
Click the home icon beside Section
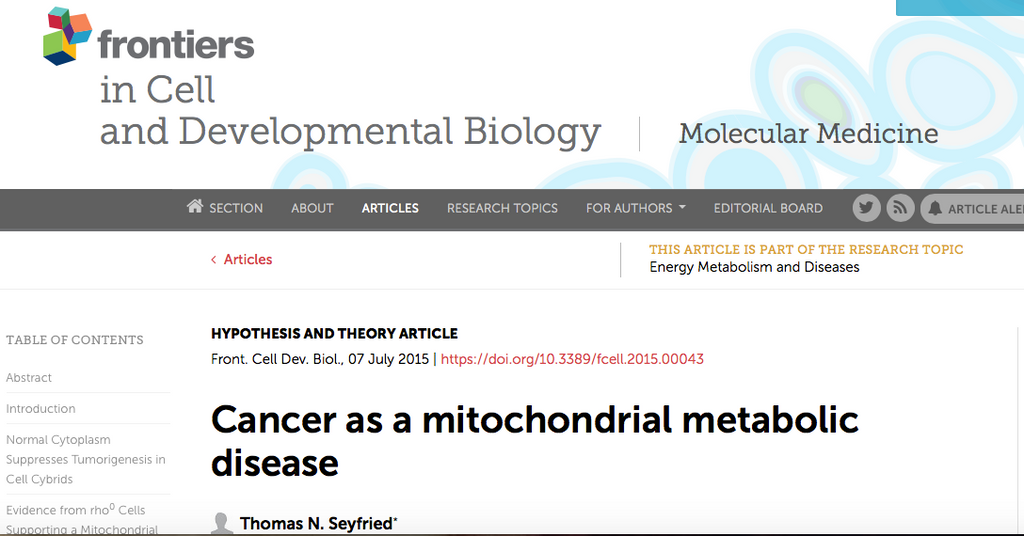(x=195, y=207)
